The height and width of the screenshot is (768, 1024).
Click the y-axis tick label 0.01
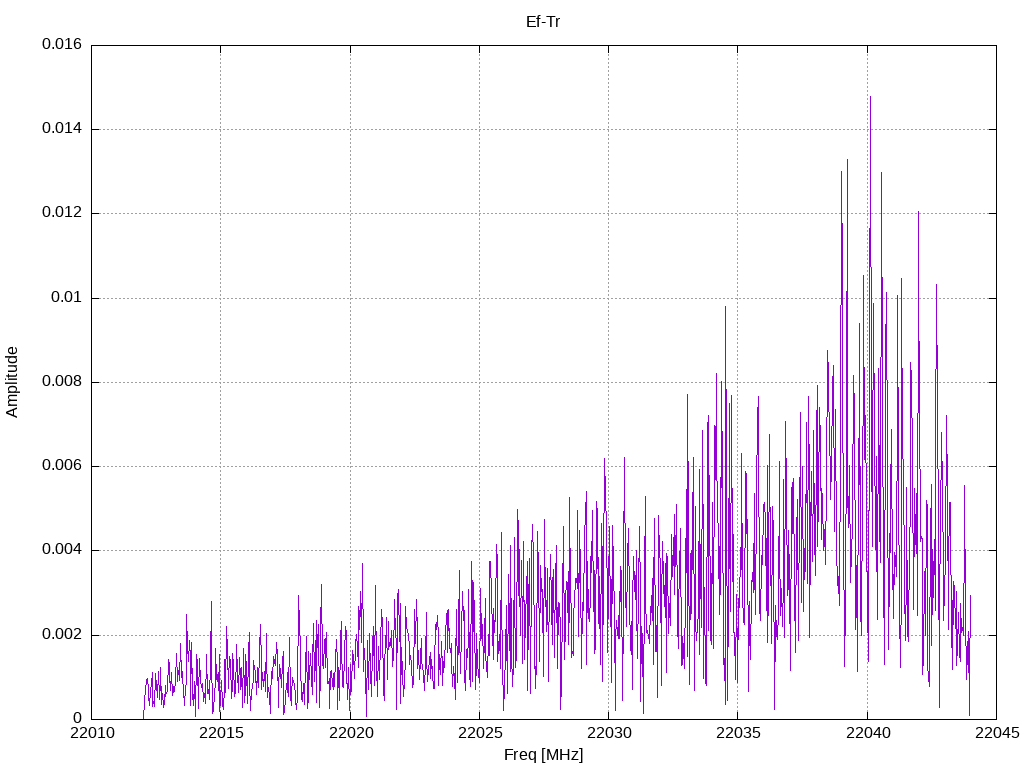point(67,298)
